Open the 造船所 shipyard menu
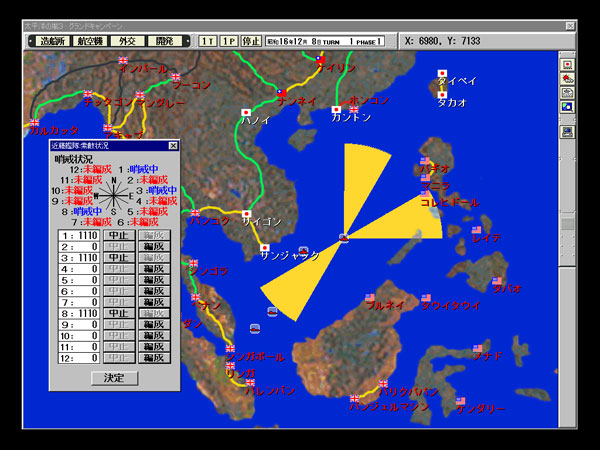The width and height of the screenshot is (600, 450). (x=53, y=41)
